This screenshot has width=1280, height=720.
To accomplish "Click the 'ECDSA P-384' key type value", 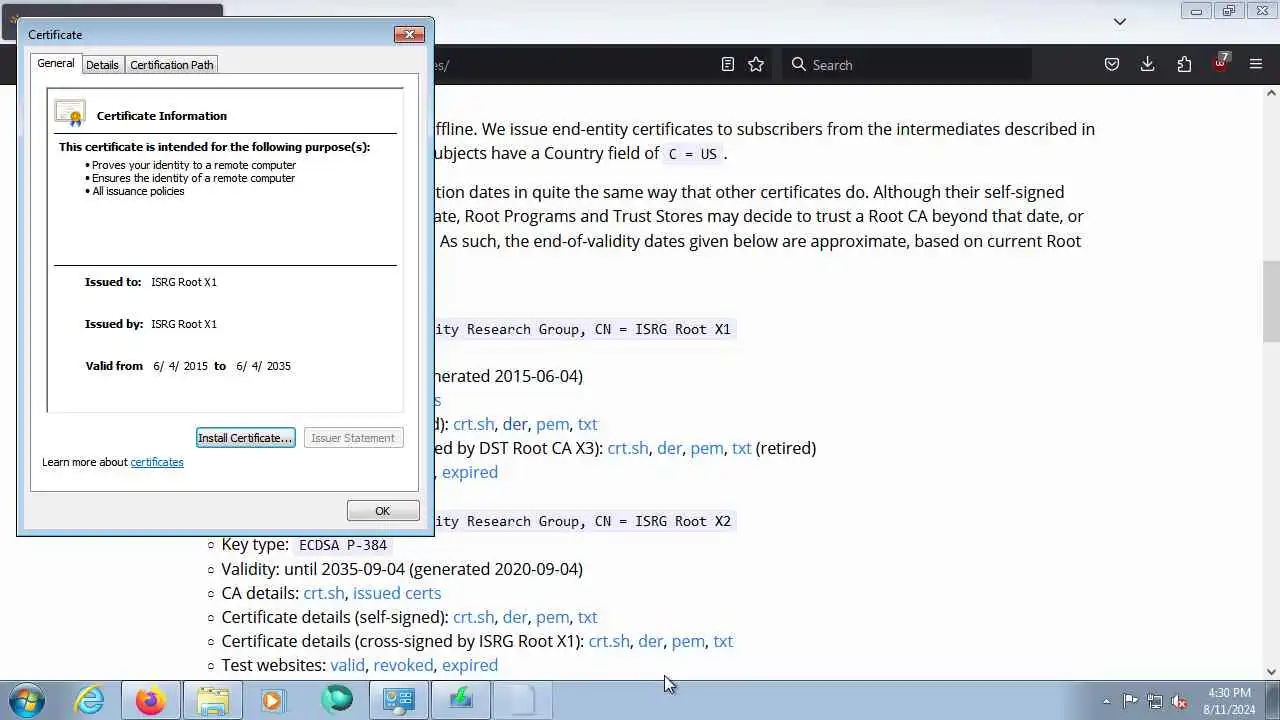I will (343, 545).
